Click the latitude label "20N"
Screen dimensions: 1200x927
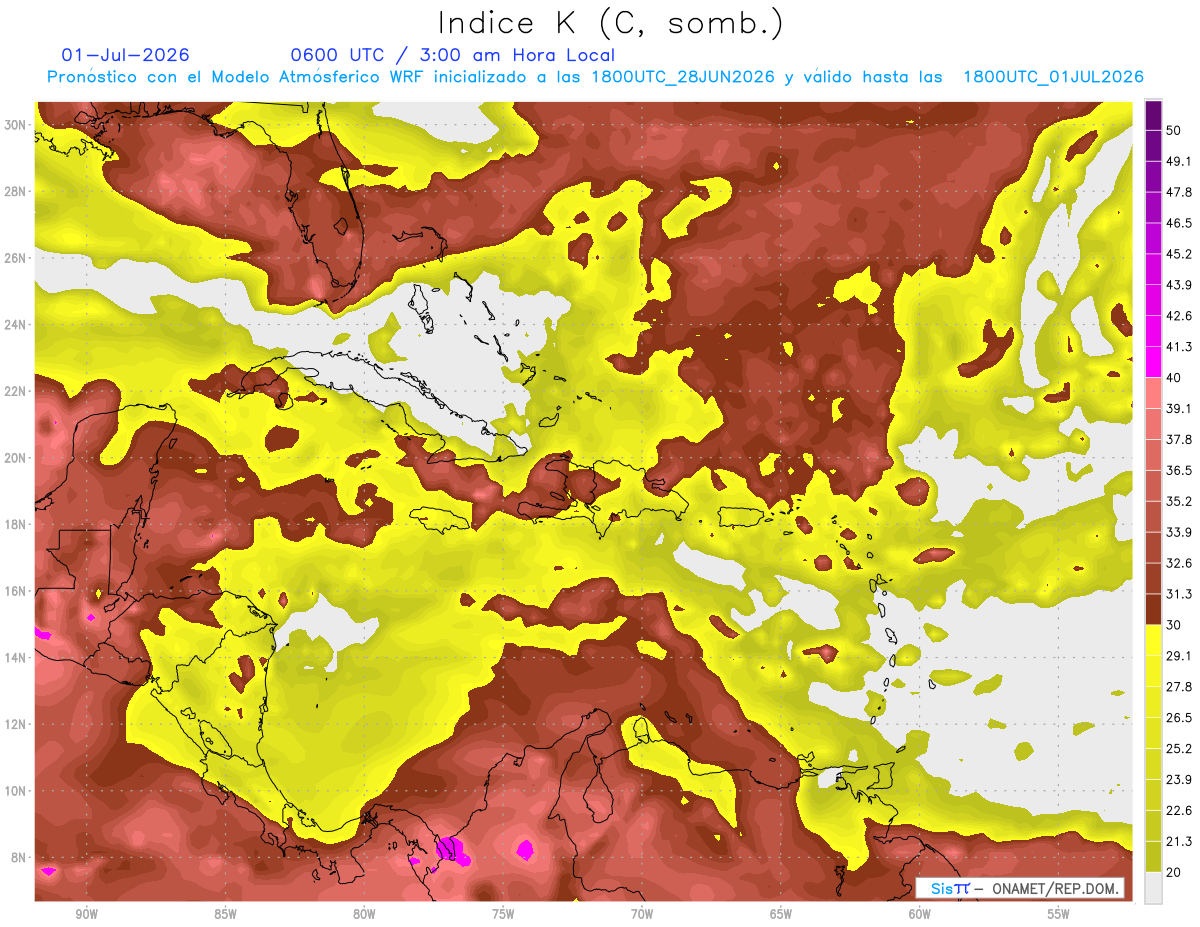[x=17, y=458]
